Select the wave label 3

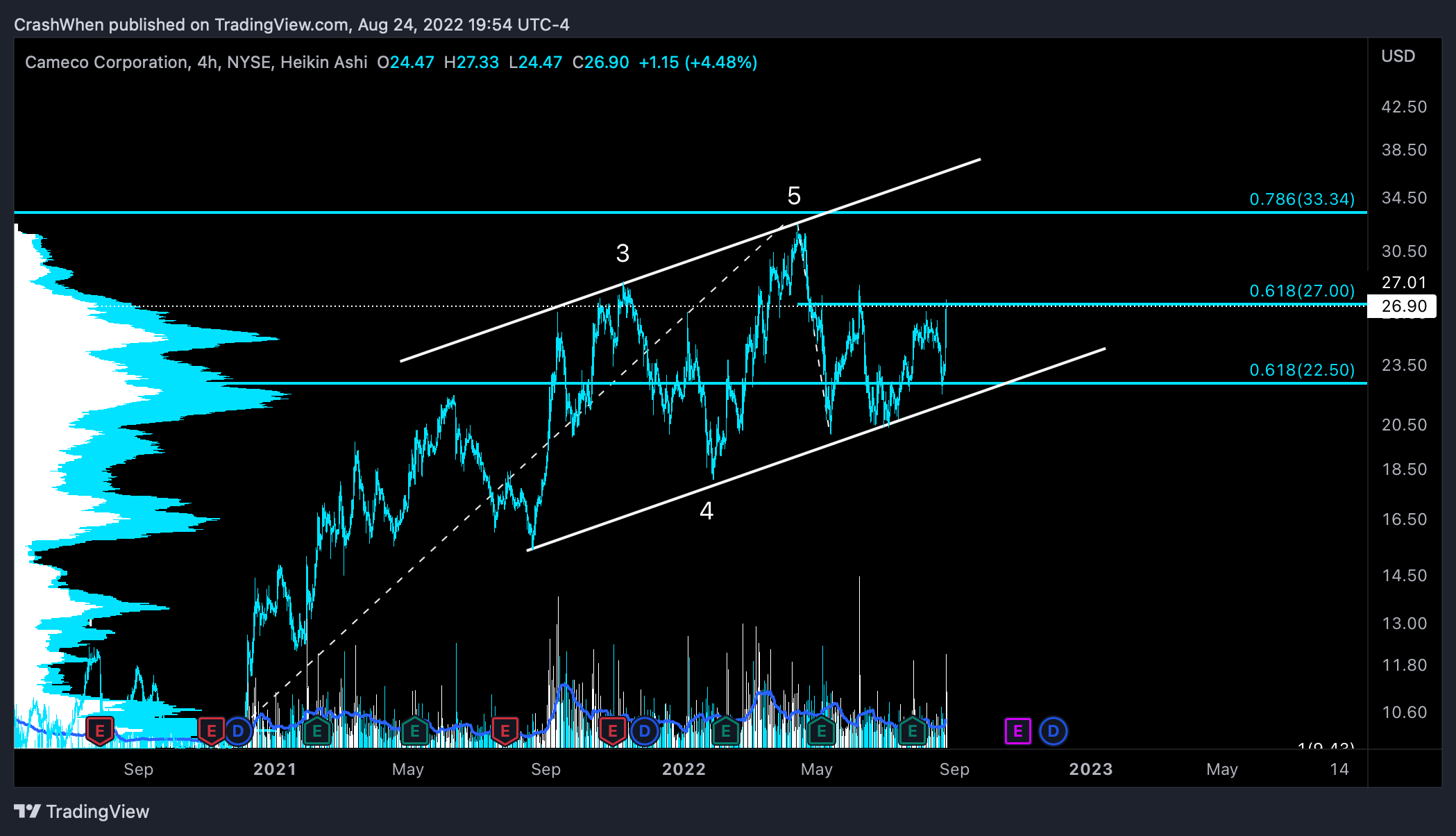click(x=623, y=253)
